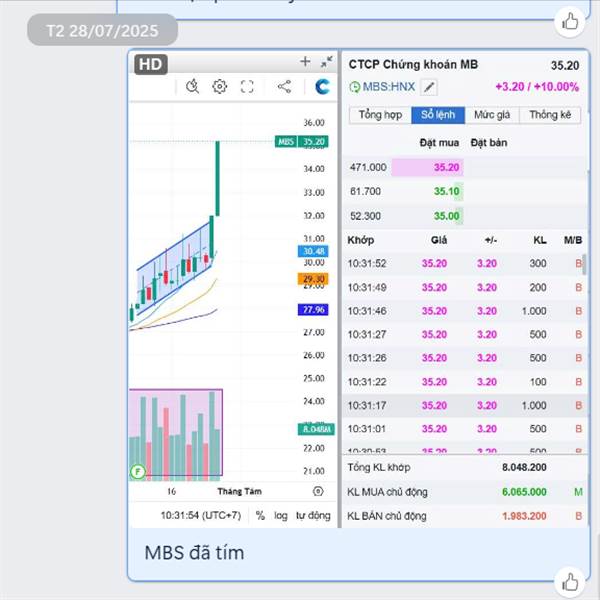Open the chart search/magnifier tool
Screen dimensions: 600x600
pyautogui.click(x=192, y=86)
